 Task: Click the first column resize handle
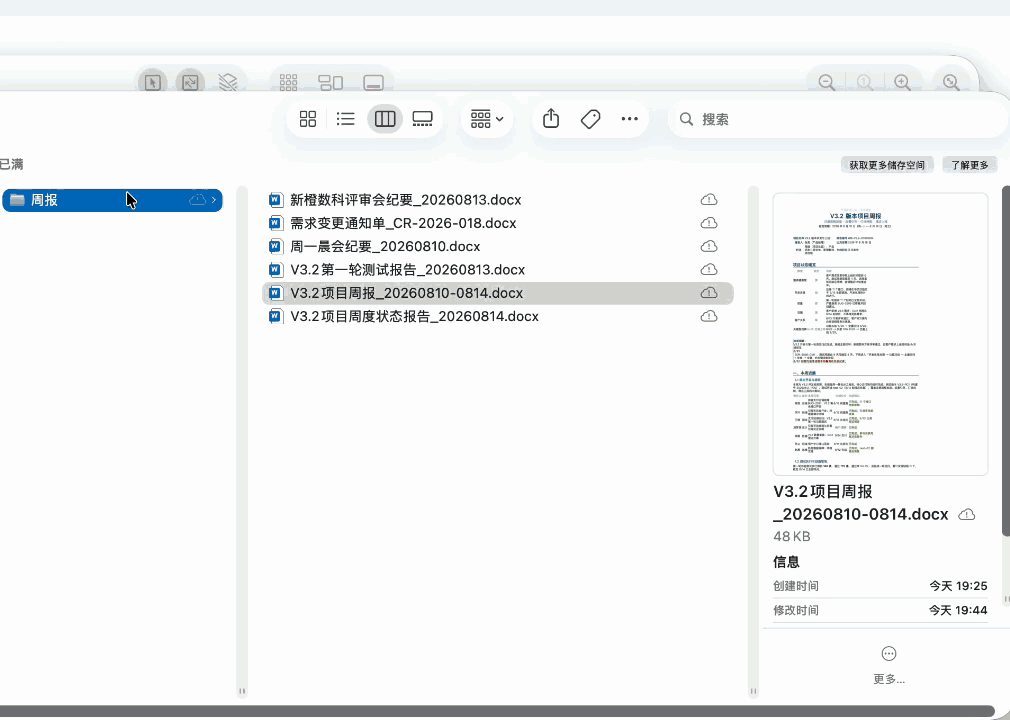click(x=242, y=691)
